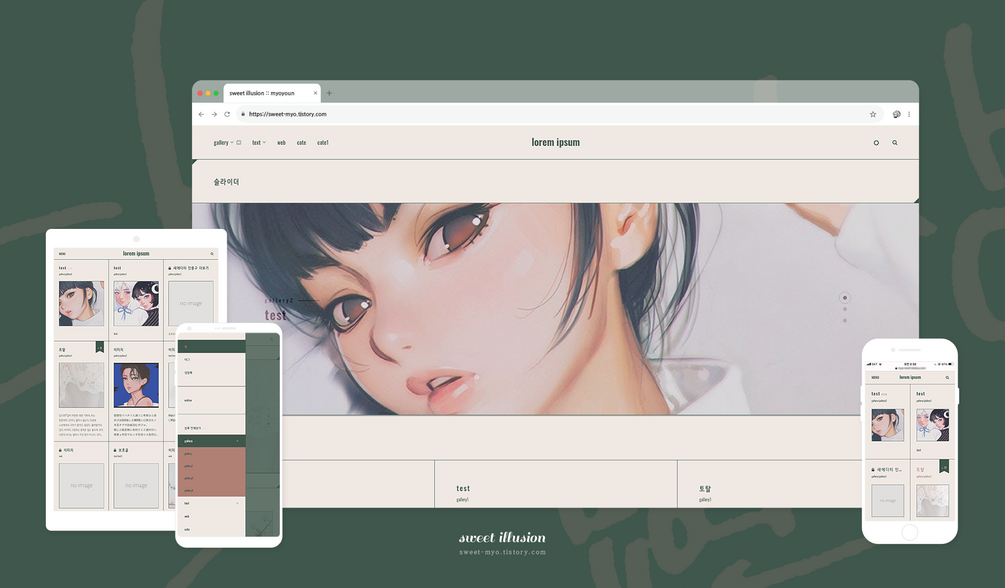Close the sweet illusion browser tab

pos(315,93)
